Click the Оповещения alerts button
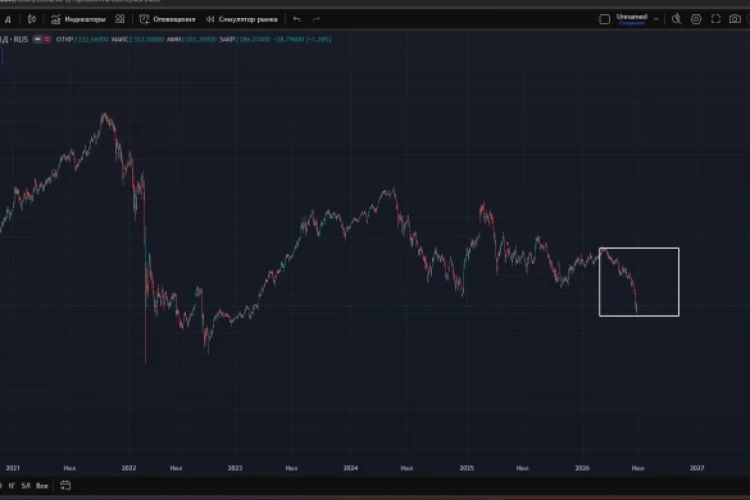Viewport: 750px width, 500px height. 167,20
